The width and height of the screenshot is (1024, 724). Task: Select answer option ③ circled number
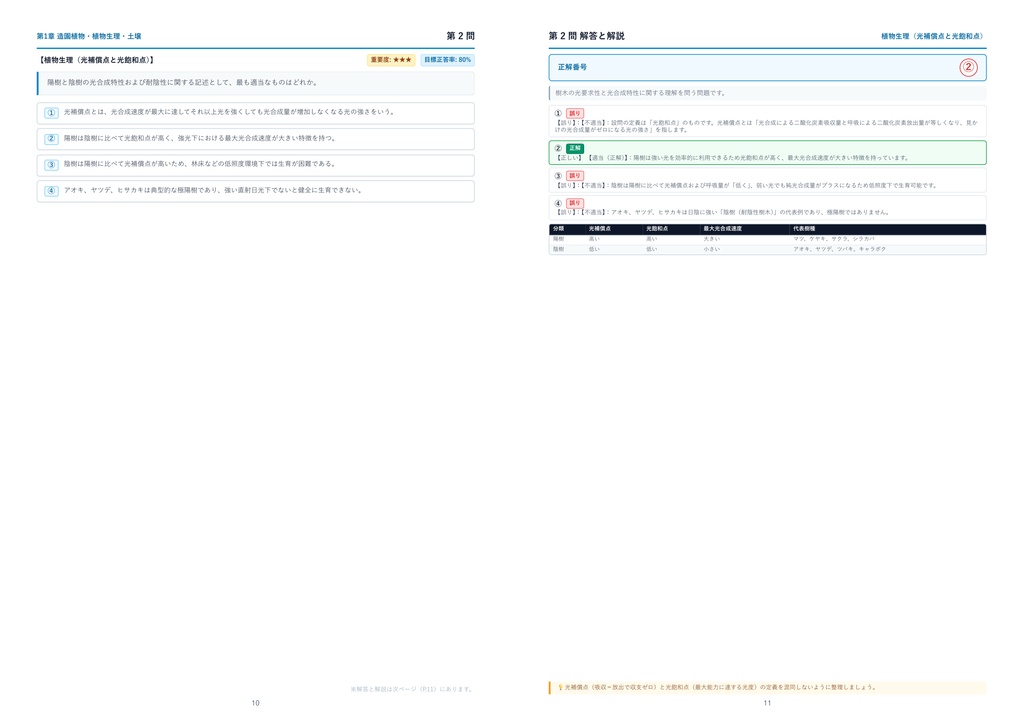click(52, 165)
